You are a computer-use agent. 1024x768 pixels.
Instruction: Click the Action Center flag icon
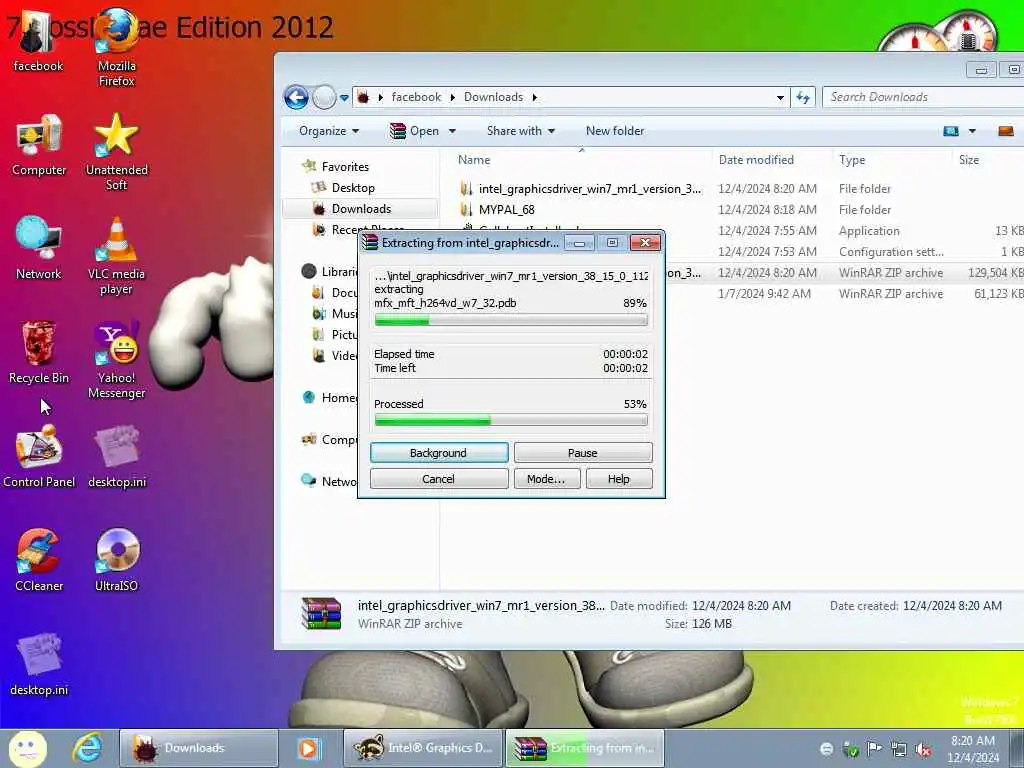(874, 748)
